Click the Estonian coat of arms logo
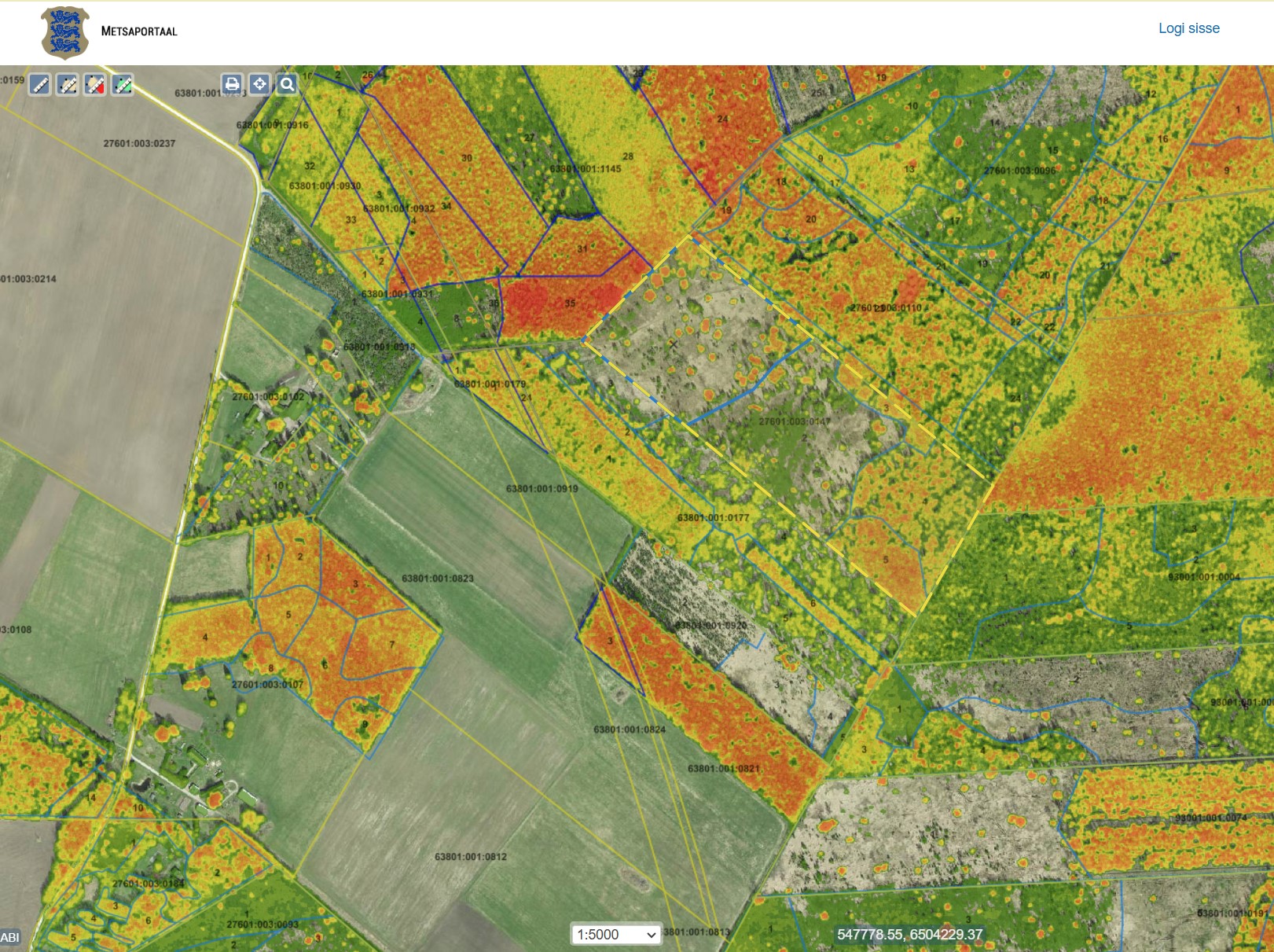Viewport: 1274px width, 952px height. pos(64,33)
